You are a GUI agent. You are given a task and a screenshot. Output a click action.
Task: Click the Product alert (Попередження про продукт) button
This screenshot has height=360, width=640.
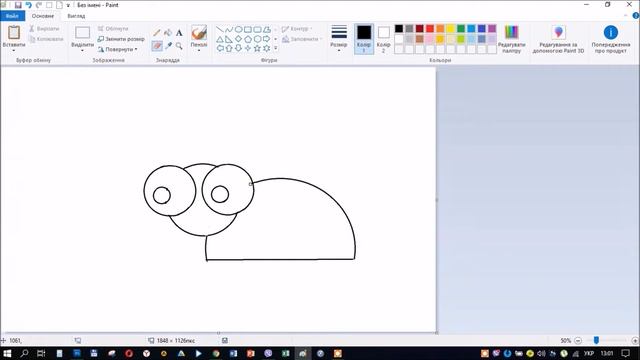pyautogui.click(x=611, y=39)
